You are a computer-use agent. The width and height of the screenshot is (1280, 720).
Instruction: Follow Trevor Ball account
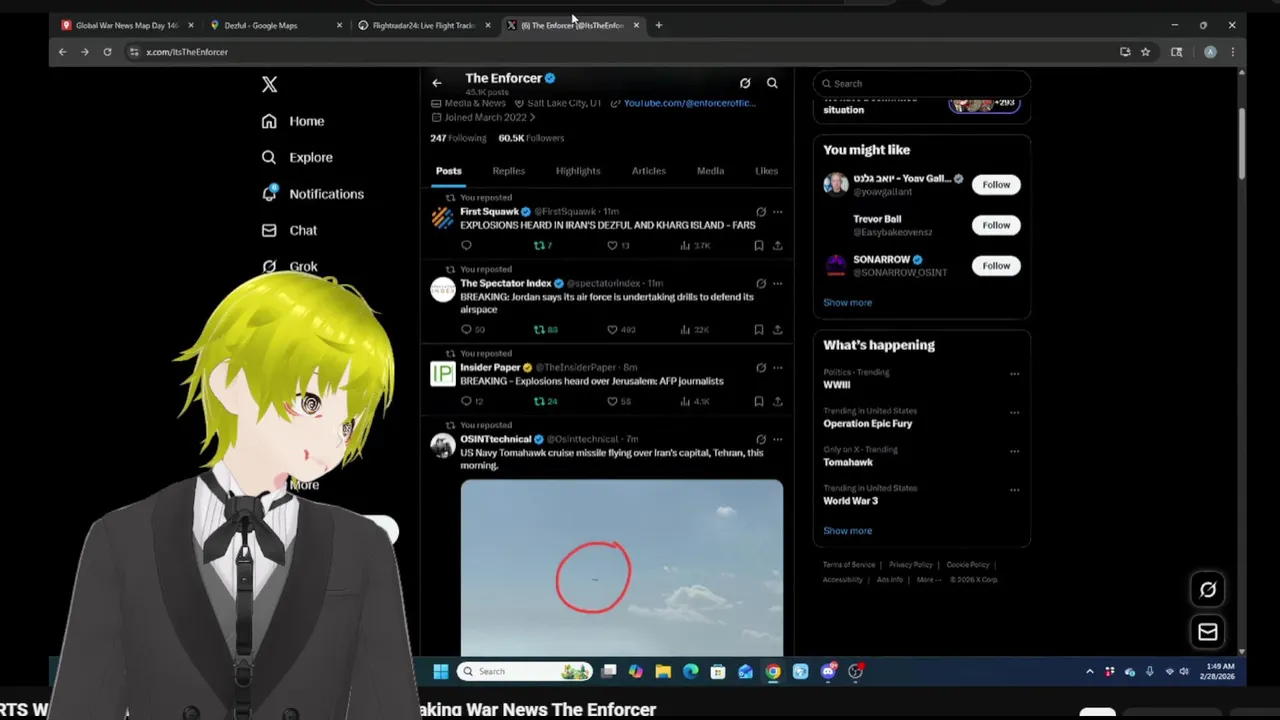pyautogui.click(x=996, y=225)
